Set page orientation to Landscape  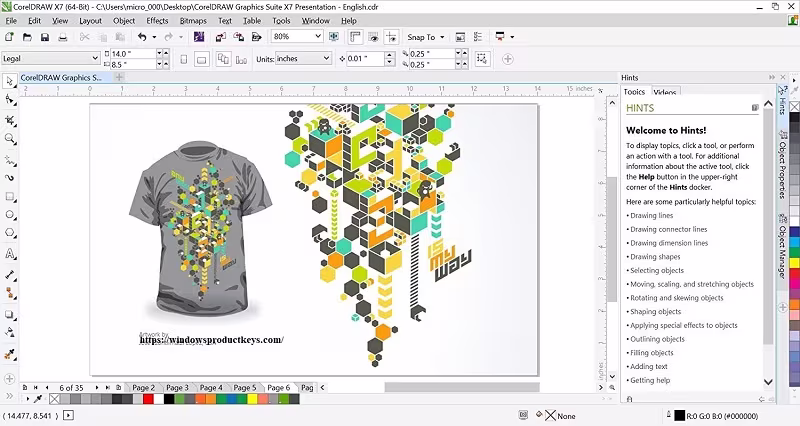(202, 59)
